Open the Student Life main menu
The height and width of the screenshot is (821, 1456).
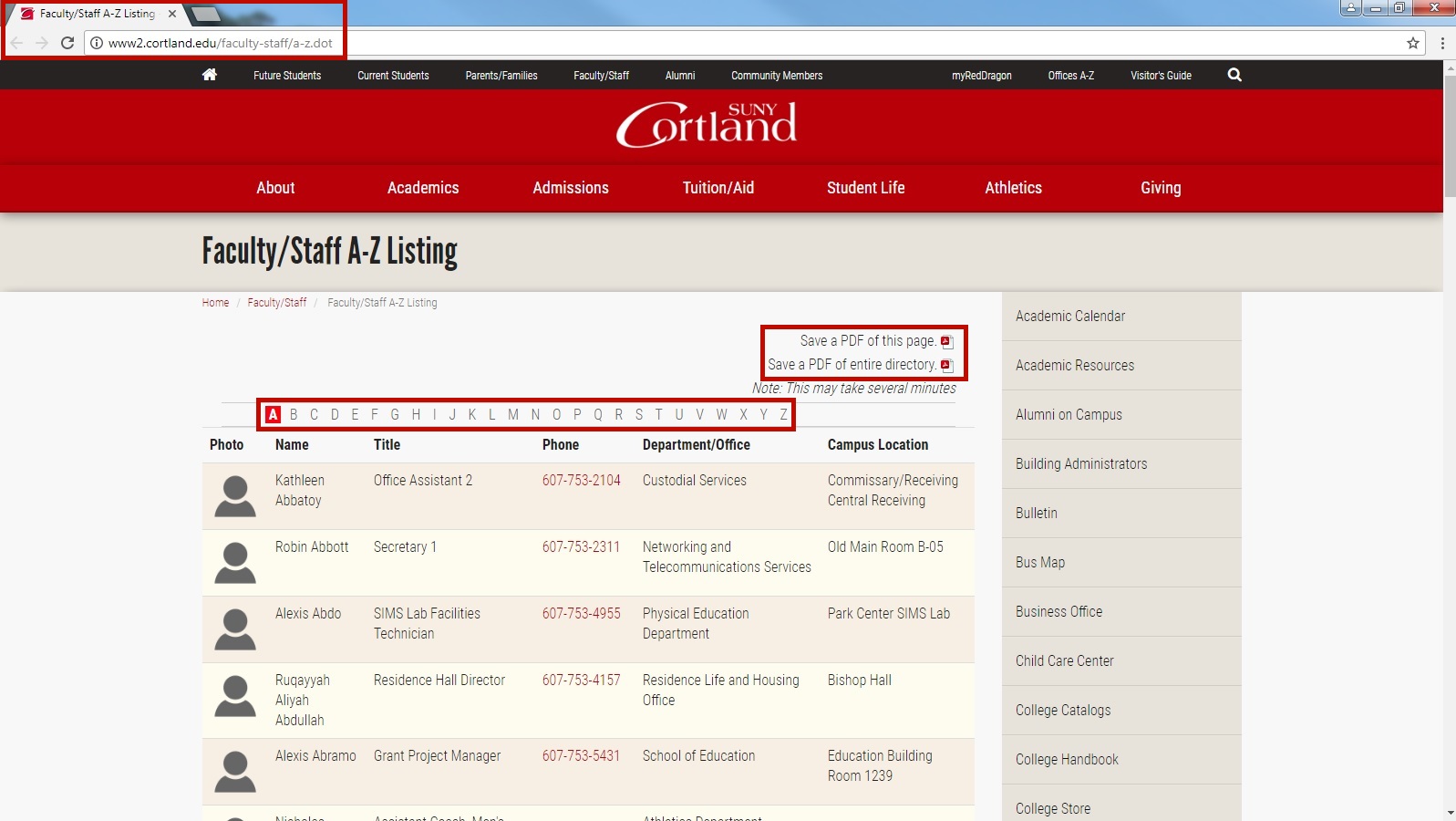pos(866,188)
